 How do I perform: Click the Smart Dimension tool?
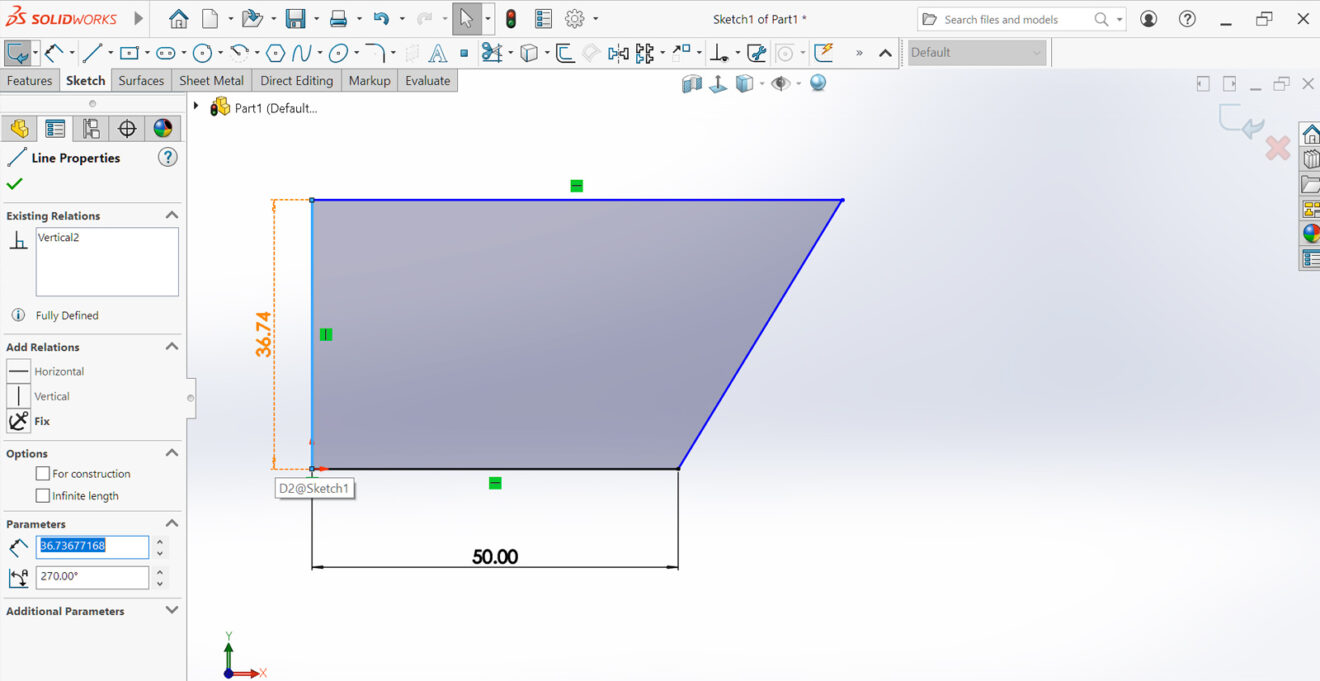54,53
